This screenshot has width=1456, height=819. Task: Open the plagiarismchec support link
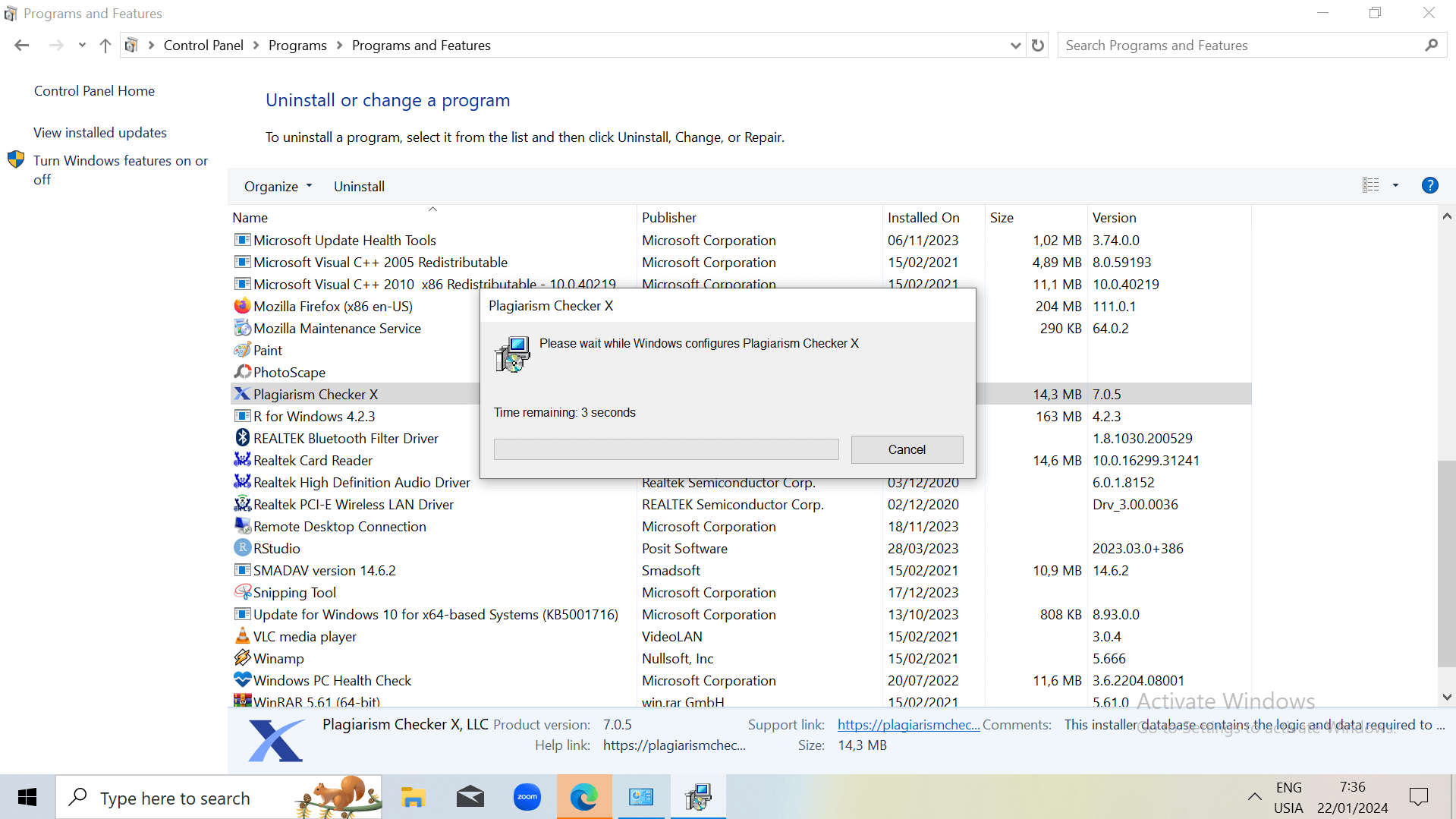(908, 725)
